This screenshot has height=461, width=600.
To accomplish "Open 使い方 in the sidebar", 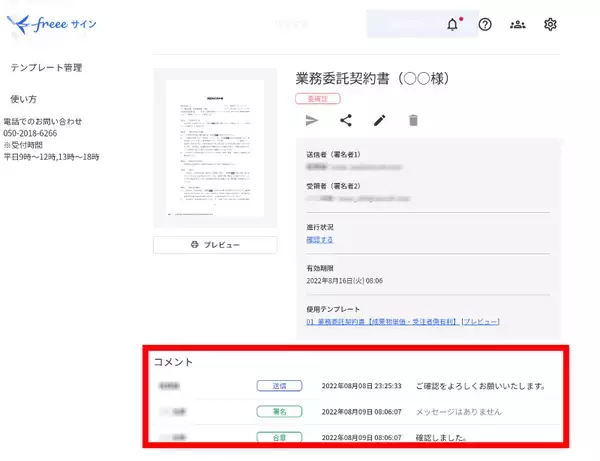I will (x=24, y=99).
